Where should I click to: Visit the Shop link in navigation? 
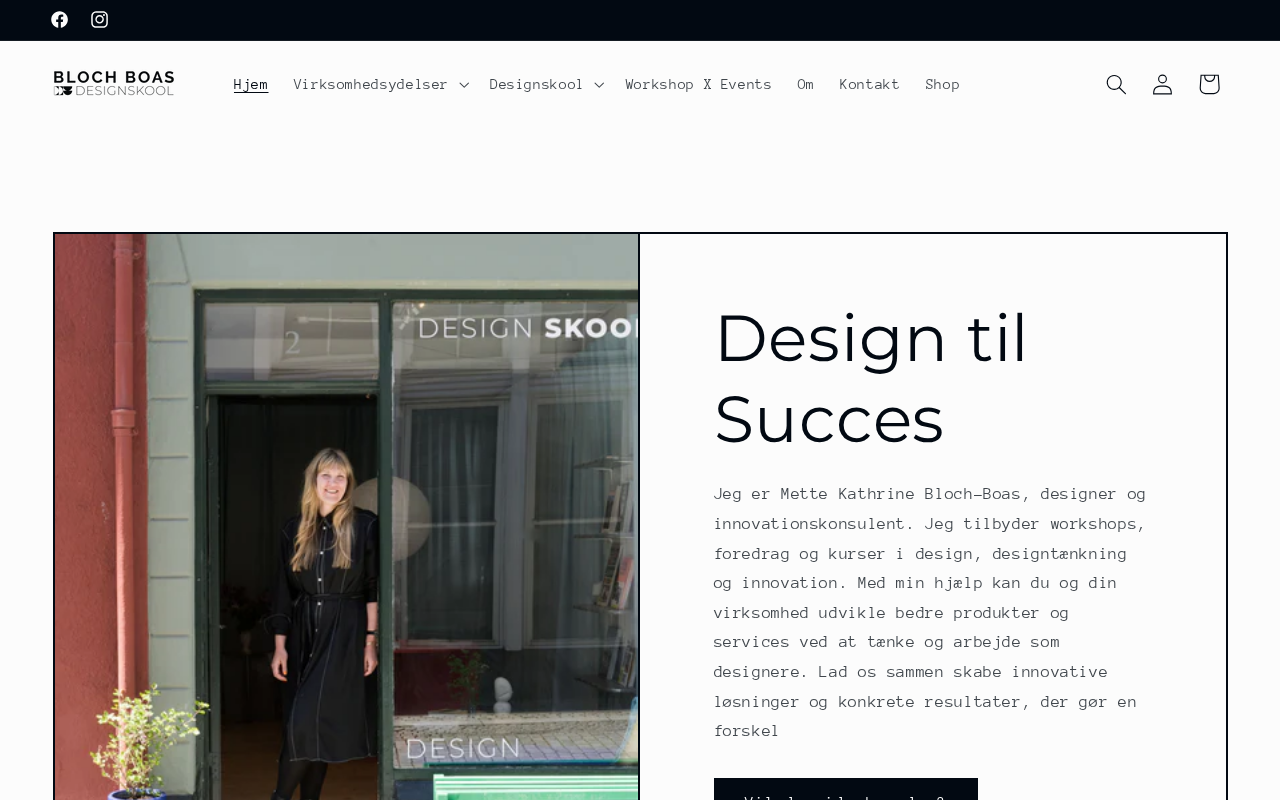pos(943,84)
